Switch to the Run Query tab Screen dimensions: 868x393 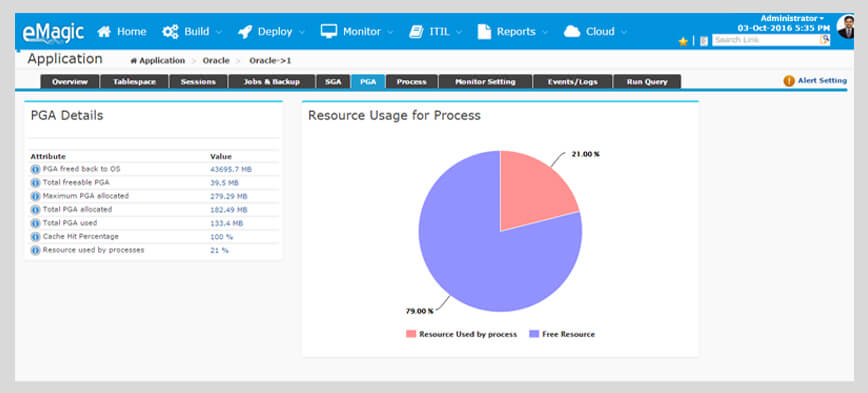[x=647, y=82]
